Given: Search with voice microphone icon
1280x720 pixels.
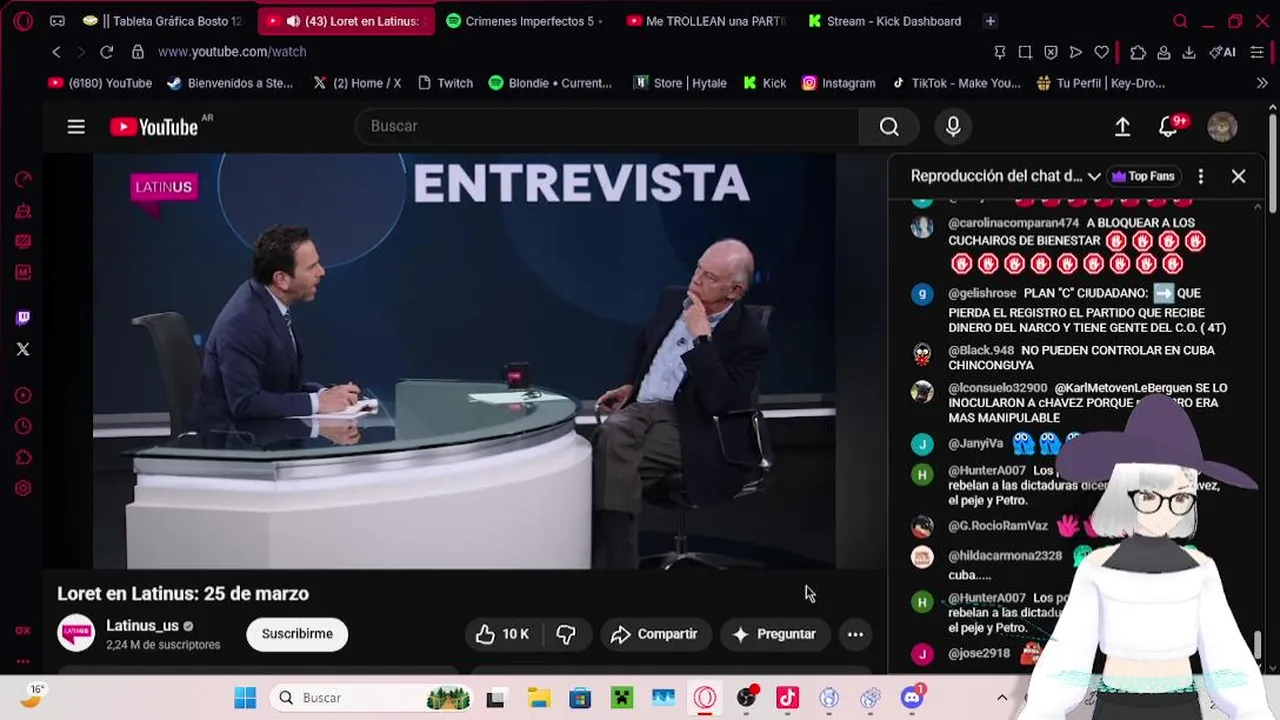Looking at the screenshot, I should coord(953,126).
